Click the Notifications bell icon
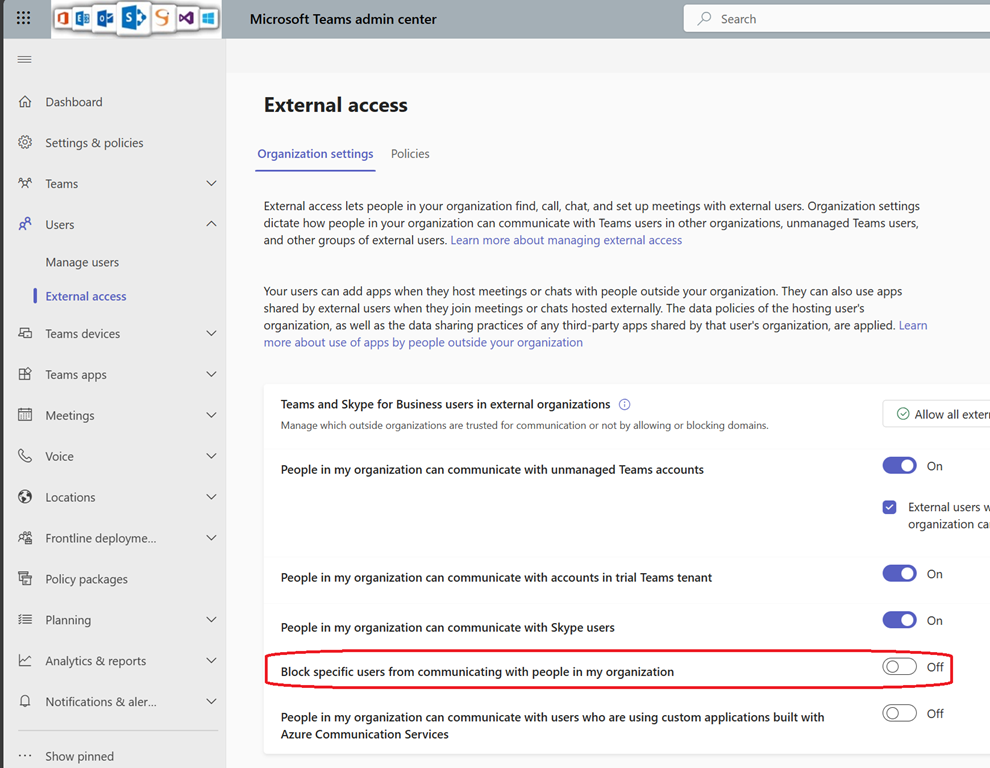The height and width of the screenshot is (768, 990). click(25, 702)
